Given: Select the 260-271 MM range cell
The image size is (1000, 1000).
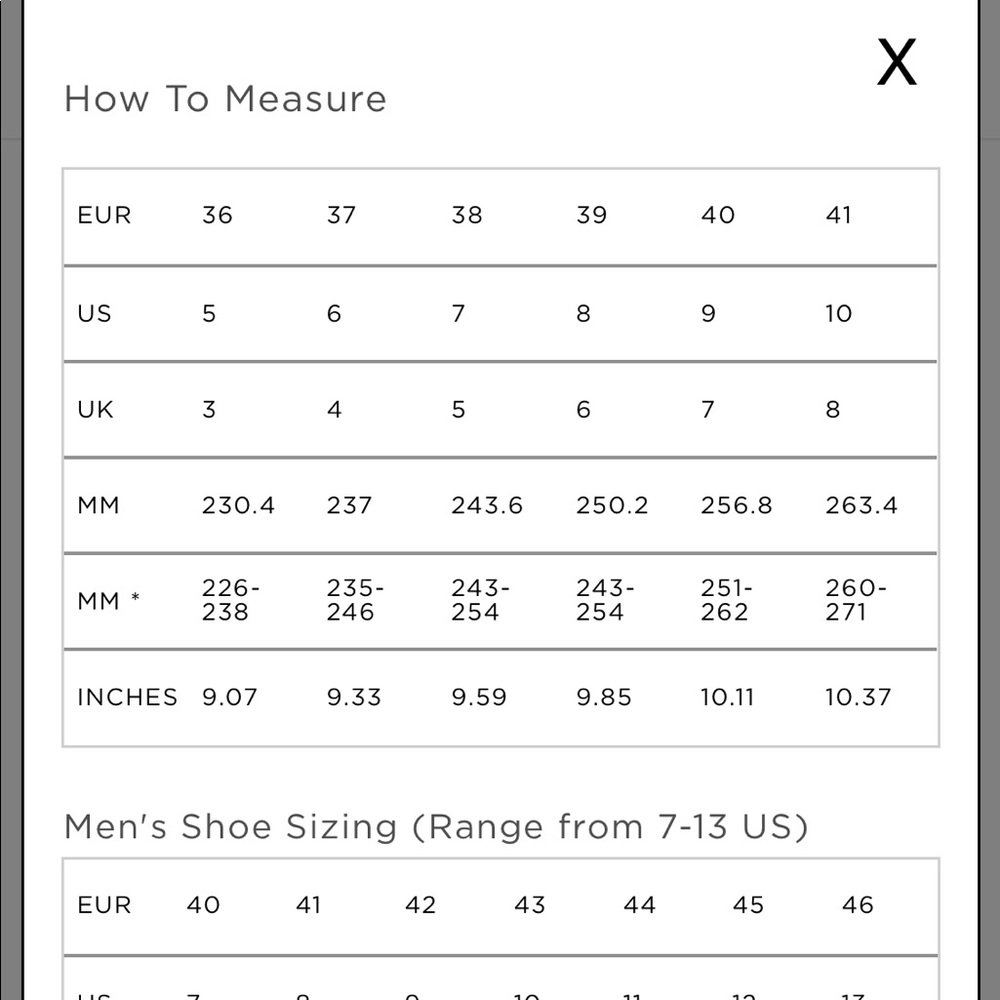Looking at the screenshot, I should (856, 599).
